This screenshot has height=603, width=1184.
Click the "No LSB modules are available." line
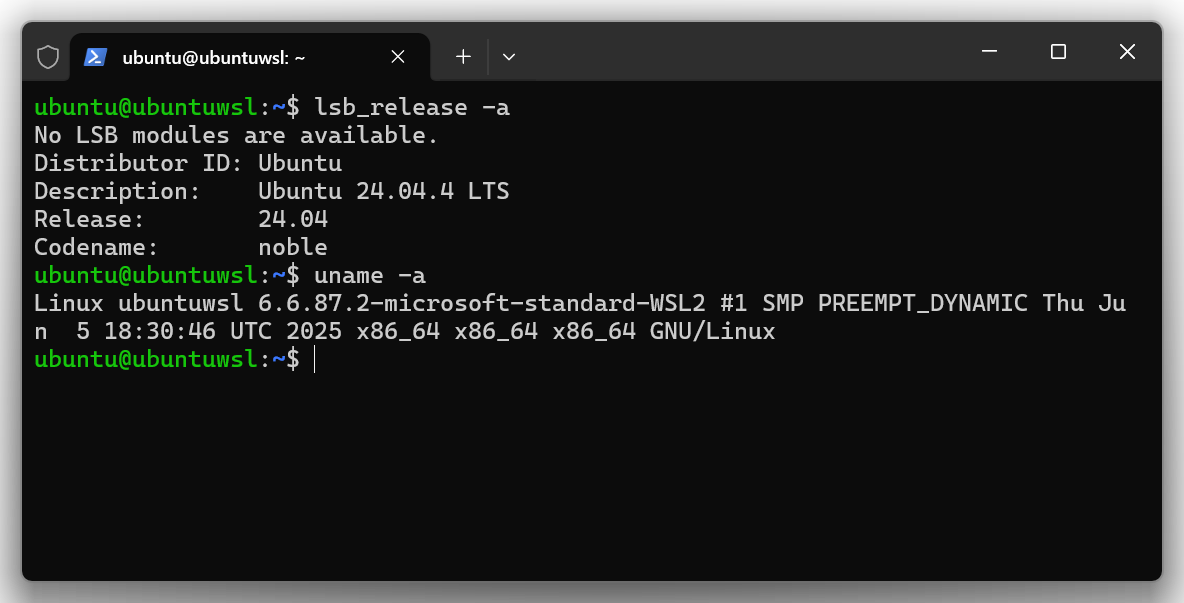point(236,135)
